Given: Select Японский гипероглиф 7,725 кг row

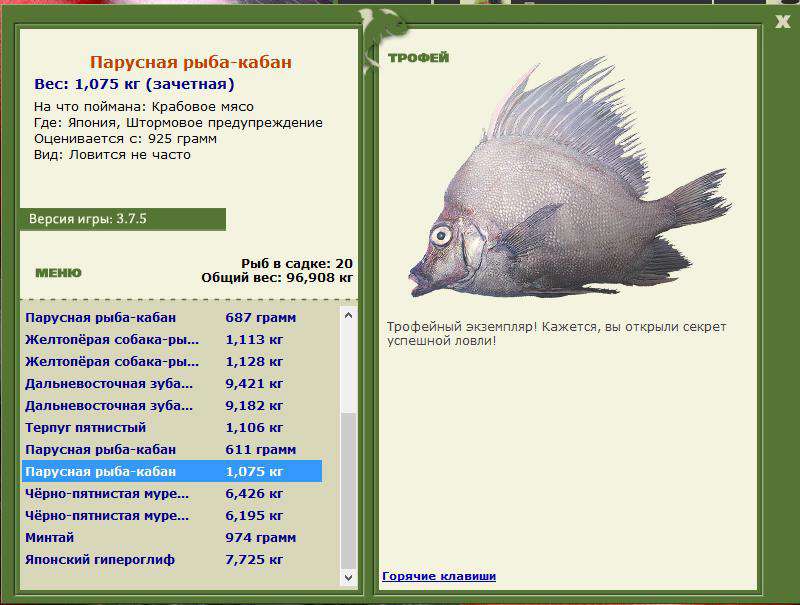Looking at the screenshot, I should (x=172, y=560).
